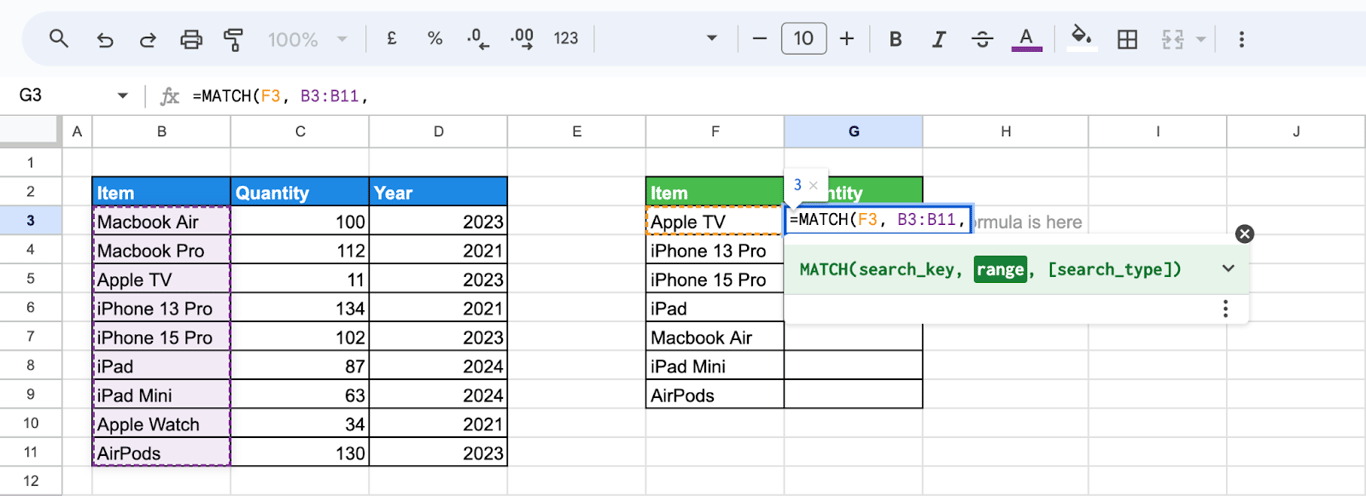Viewport: 1366px width, 496px height.
Task: Click the highlighted range argument in hint
Action: 1000,269
